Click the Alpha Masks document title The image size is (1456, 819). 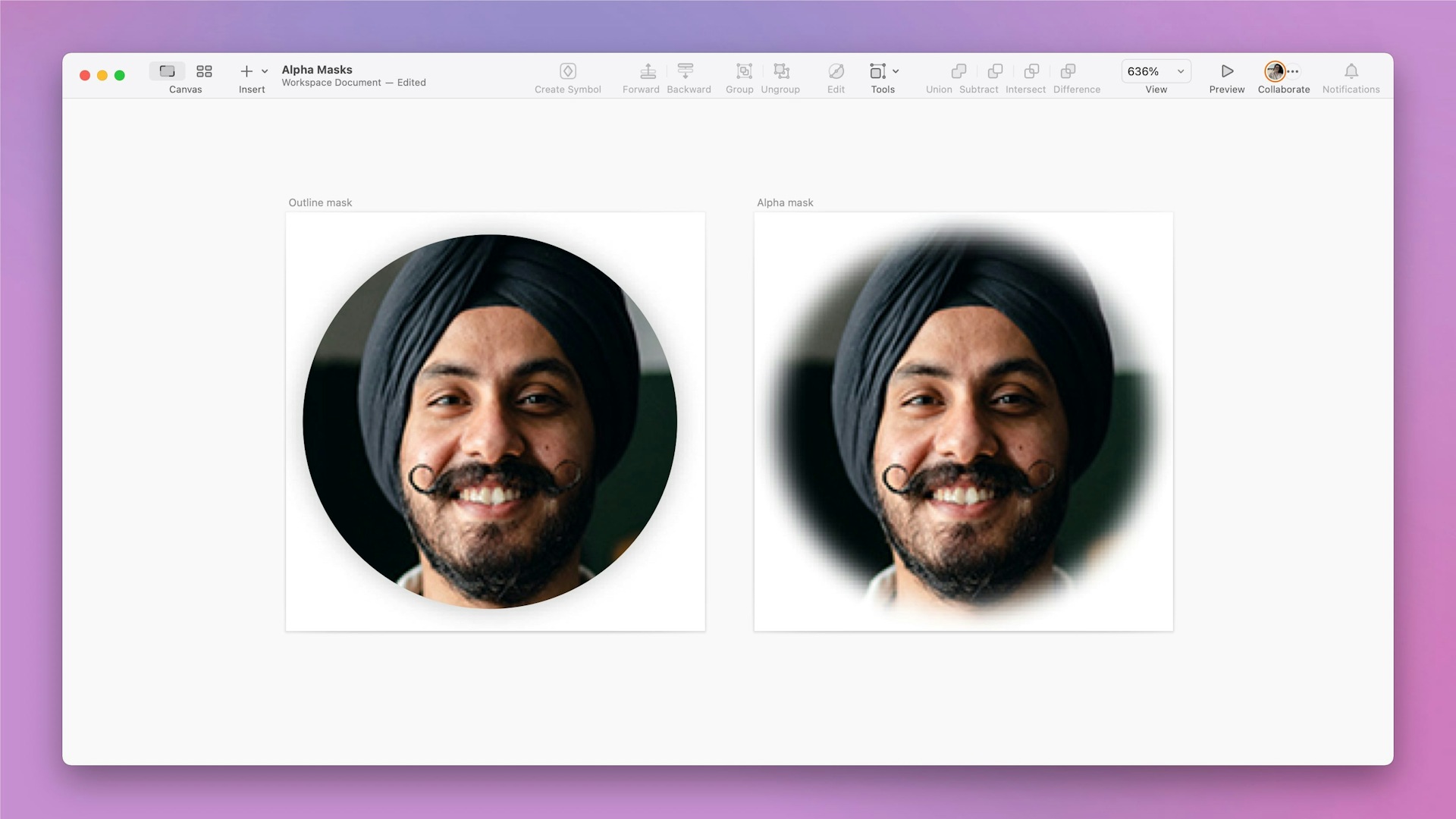(x=316, y=69)
